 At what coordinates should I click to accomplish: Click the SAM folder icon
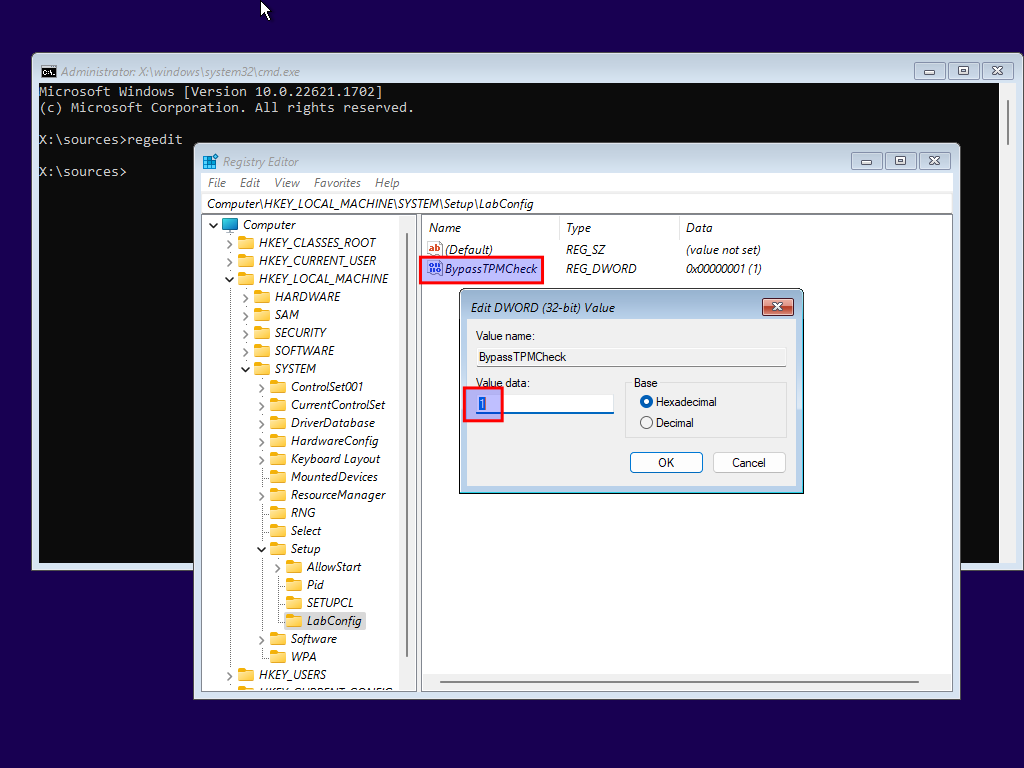(262, 315)
